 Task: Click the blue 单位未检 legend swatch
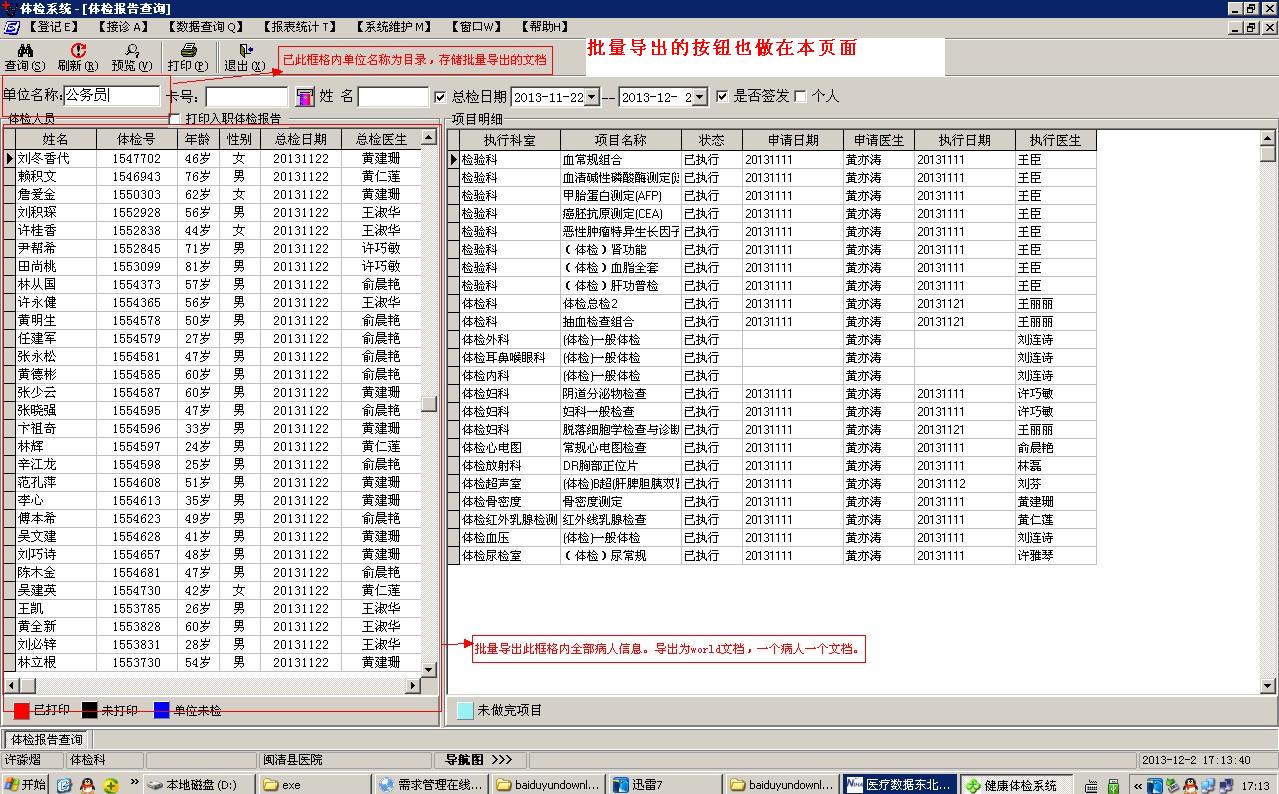pyautogui.click(x=162, y=711)
